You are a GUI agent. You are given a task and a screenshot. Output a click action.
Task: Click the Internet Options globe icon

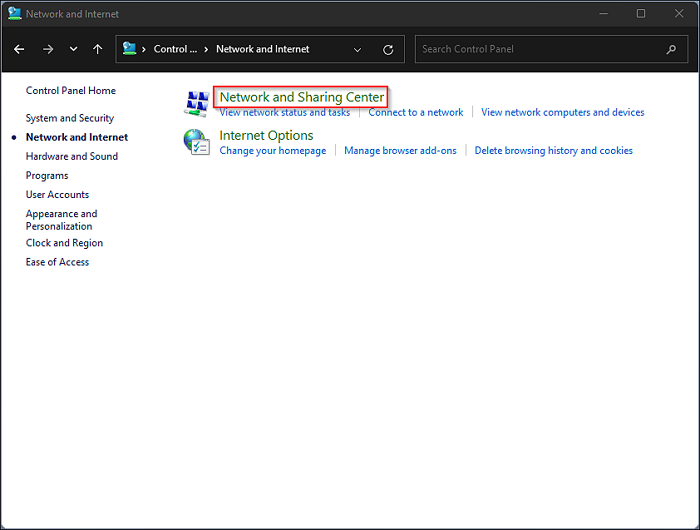point(196,142)
